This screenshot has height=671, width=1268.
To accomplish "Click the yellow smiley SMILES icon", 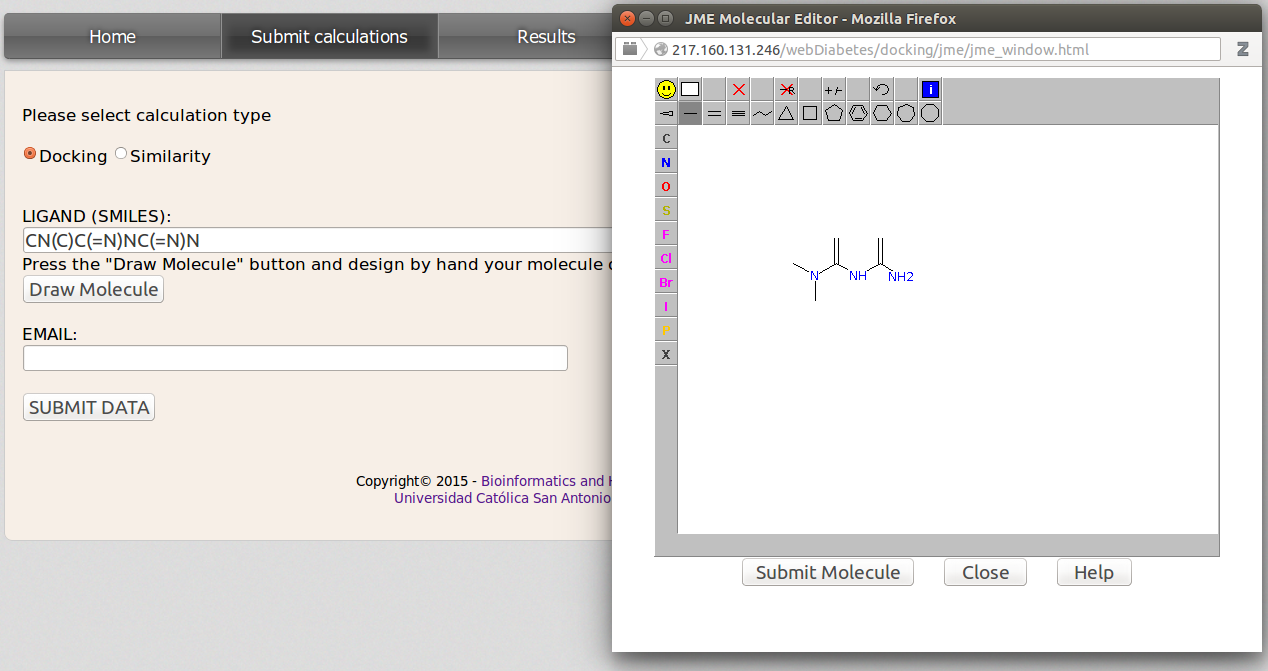I will 666,89.
